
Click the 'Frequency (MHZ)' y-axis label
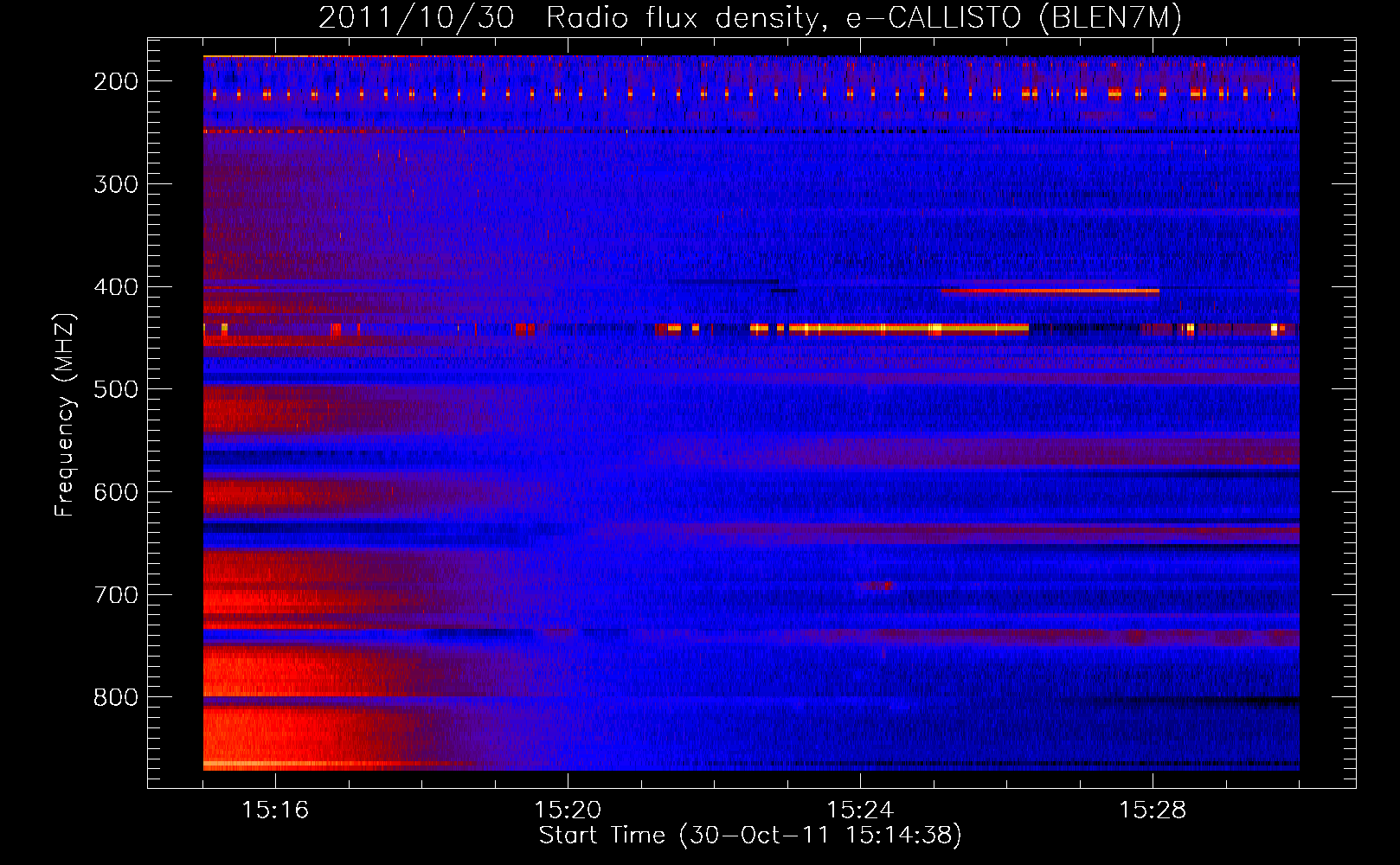click(x=65, y=414)
